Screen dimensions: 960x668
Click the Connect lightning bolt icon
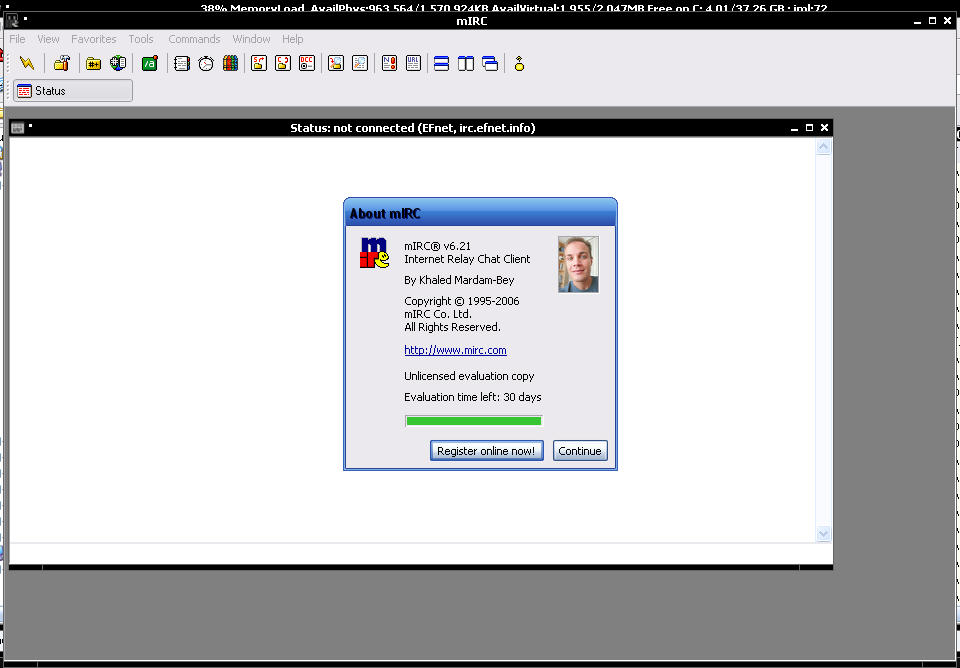click(x=27, y=63)
